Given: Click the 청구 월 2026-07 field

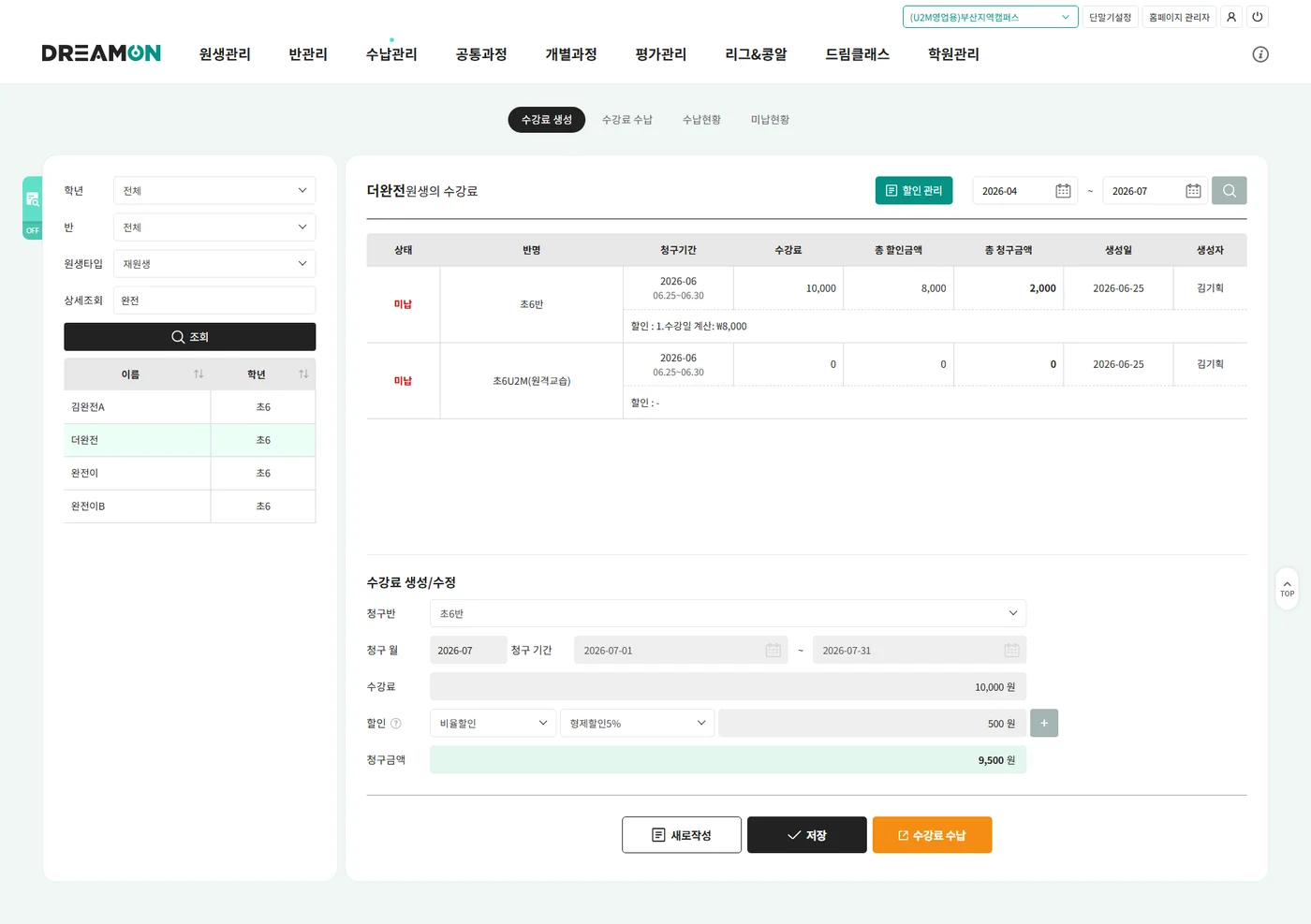Looking at the screenshot, I should coord(468,651).
